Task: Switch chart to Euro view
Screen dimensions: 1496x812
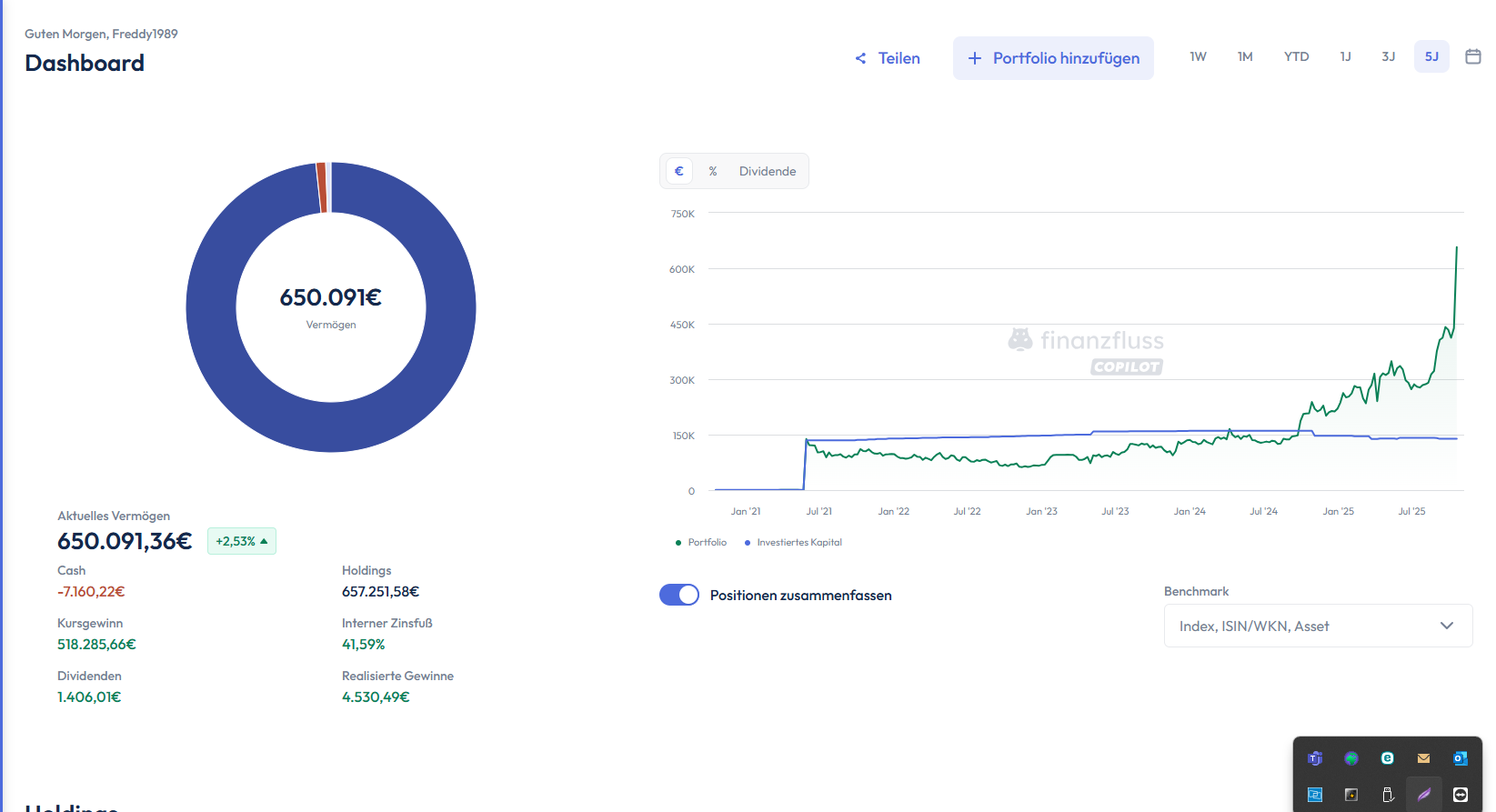Action: point(679,171)
